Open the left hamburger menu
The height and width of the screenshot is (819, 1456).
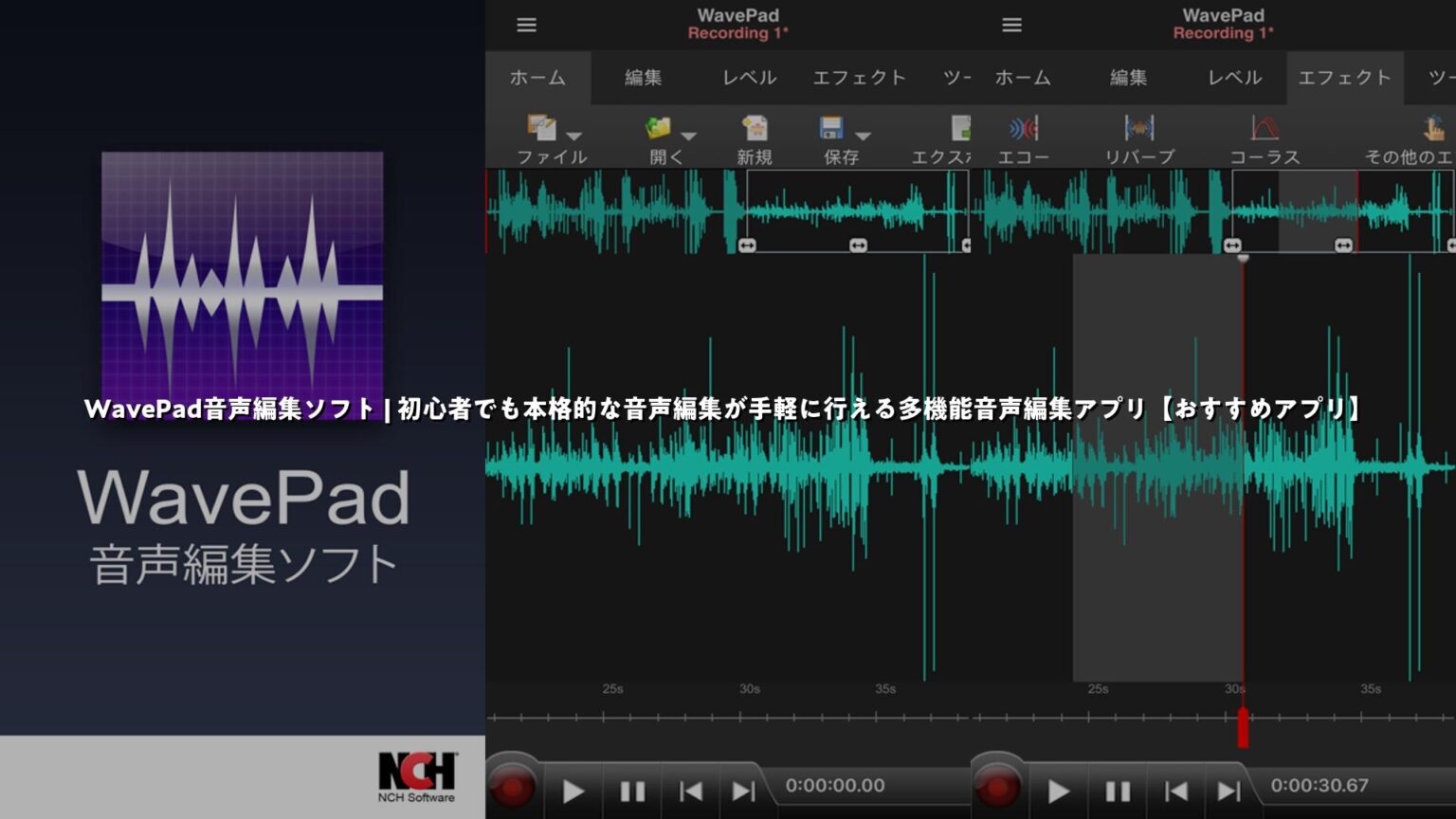(526, 25)
